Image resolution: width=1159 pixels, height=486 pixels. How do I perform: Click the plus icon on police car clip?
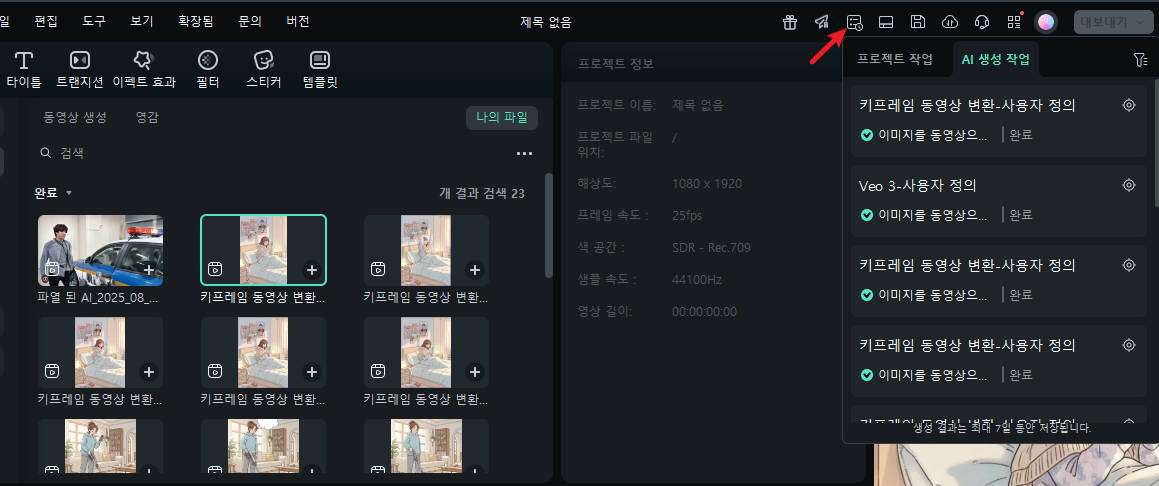(149, 270)
